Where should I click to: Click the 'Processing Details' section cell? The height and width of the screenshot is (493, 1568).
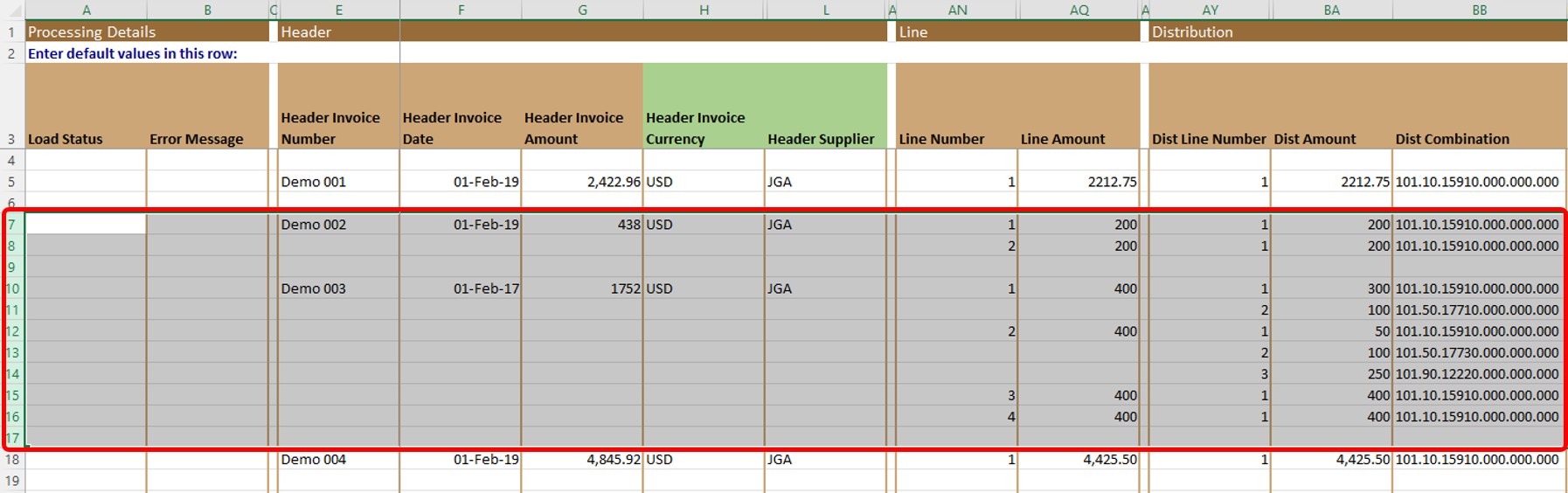[147, 31]
